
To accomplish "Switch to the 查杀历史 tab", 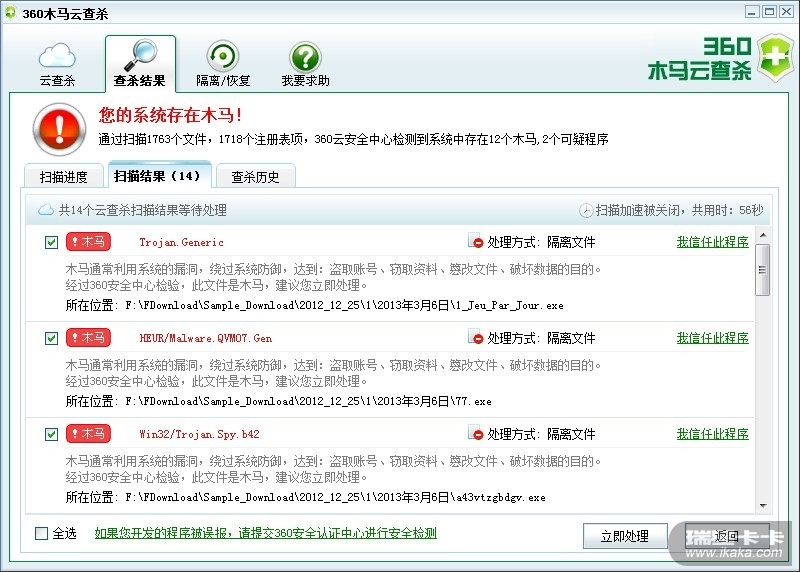I will tap(256, 177).
